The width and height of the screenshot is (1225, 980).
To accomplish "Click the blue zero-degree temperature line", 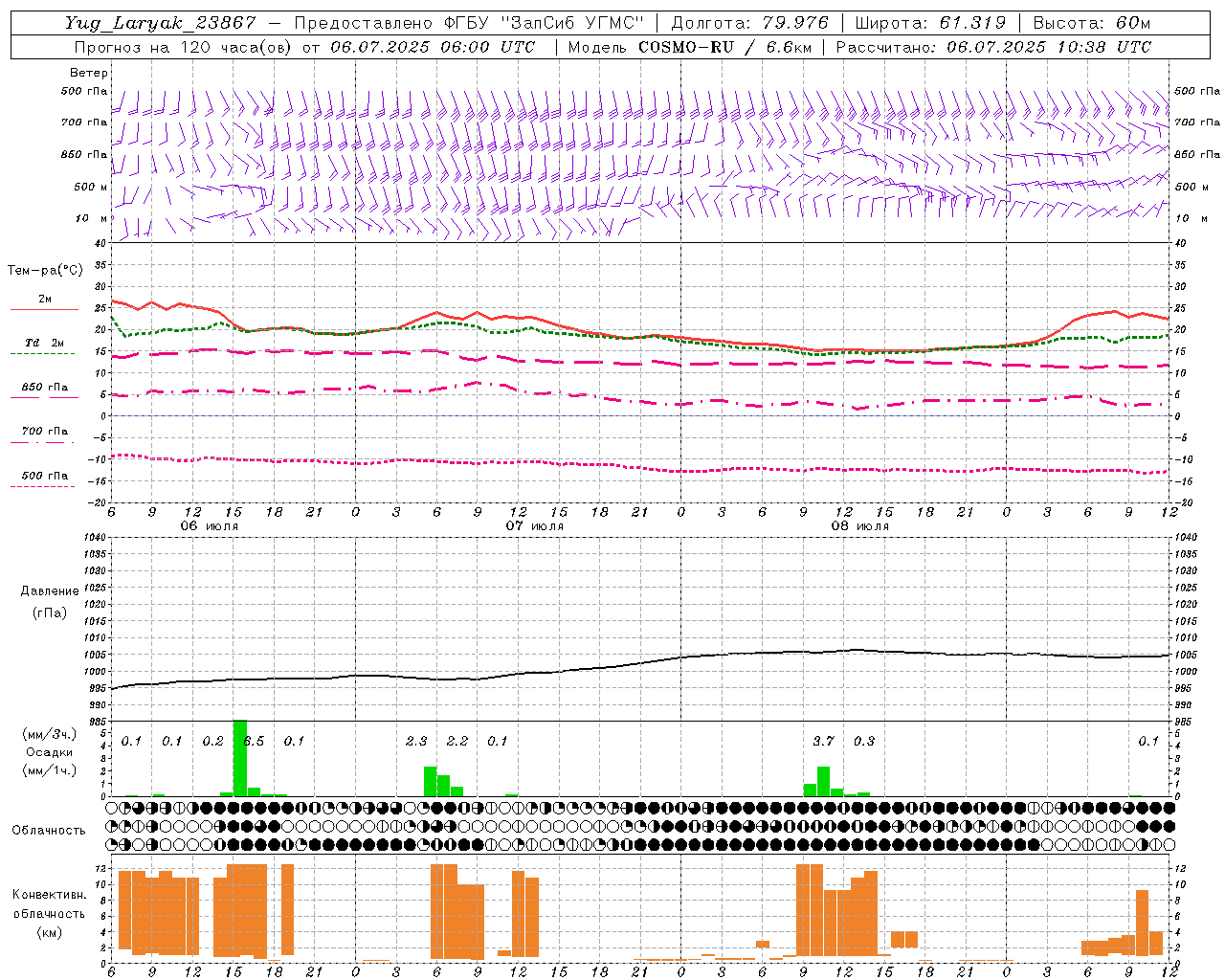I will 639,416.
